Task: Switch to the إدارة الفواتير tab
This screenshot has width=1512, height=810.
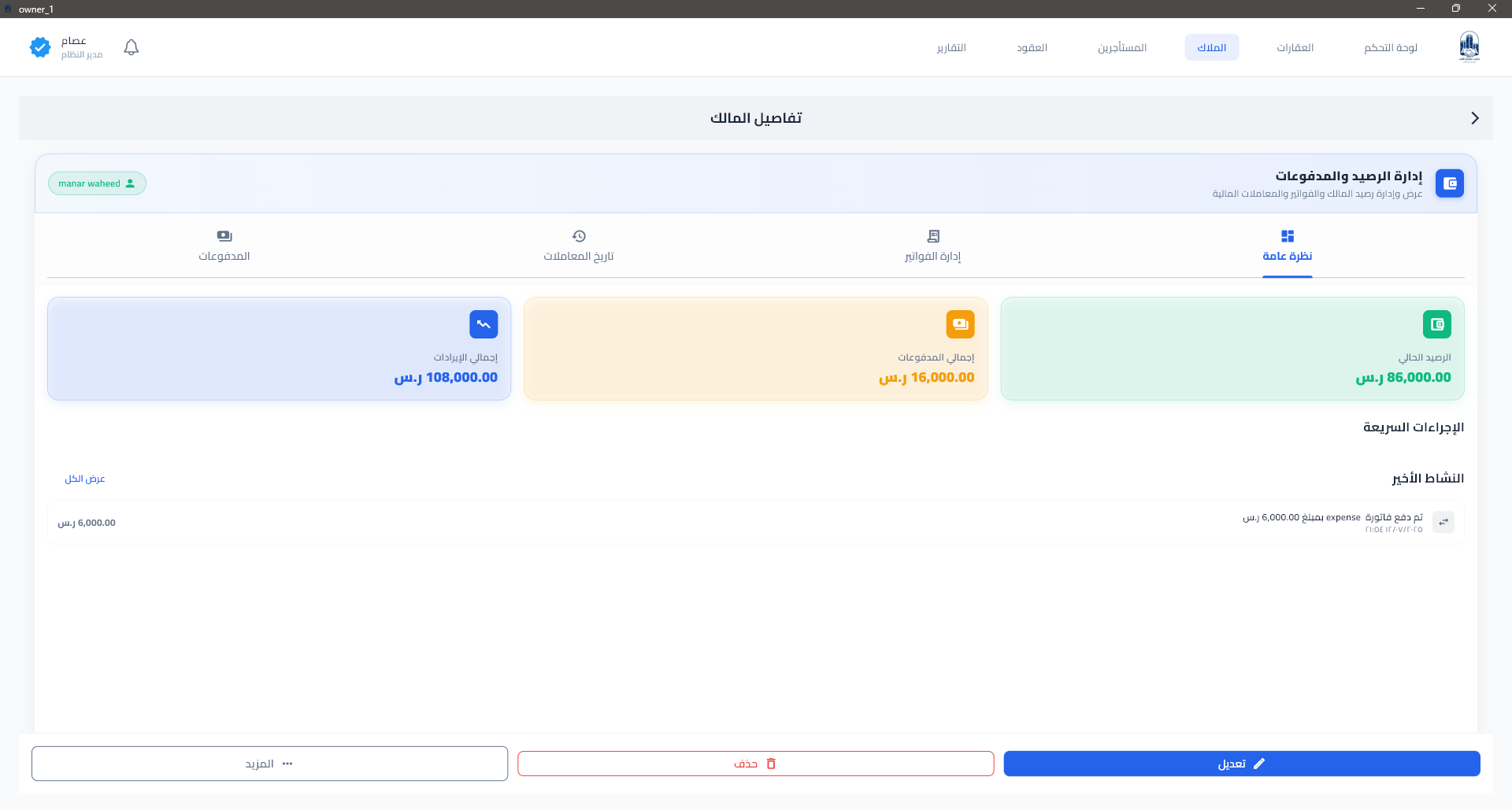Action: point(933,247)
